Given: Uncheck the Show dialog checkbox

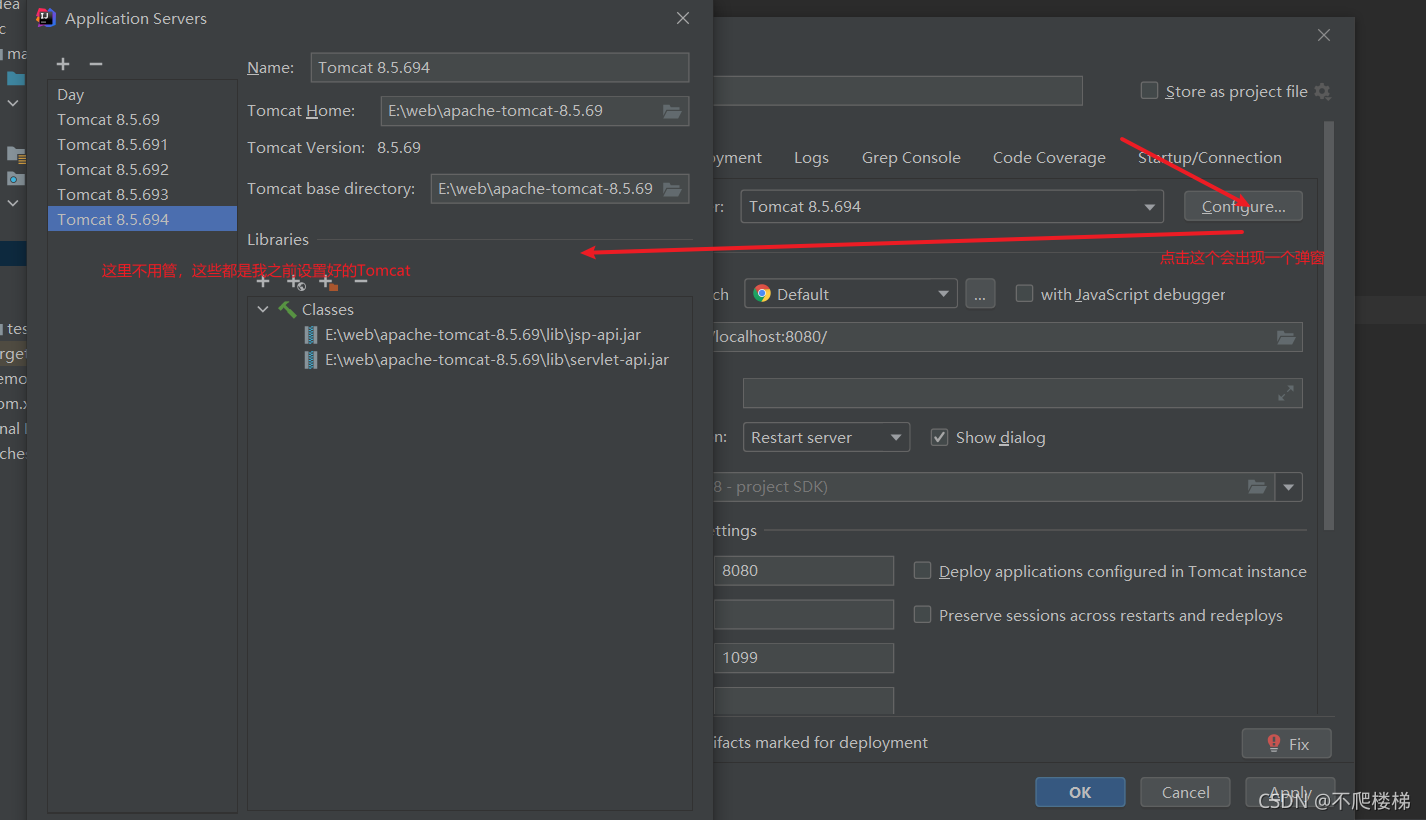Looking at the screenshot, I should pyautogui.click(x=939, y=437).
